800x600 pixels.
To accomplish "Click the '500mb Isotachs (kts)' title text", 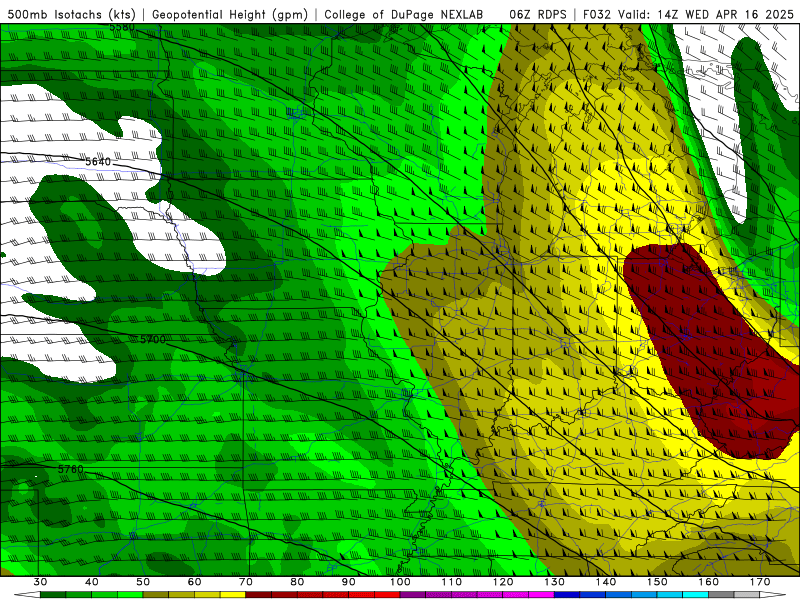I will [x=71, y=14].
